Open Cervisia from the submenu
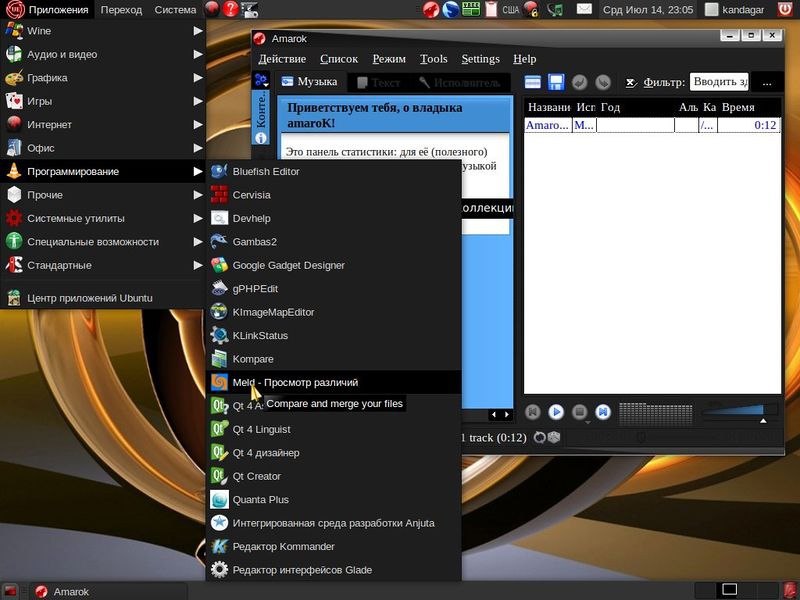 point(334,195)
